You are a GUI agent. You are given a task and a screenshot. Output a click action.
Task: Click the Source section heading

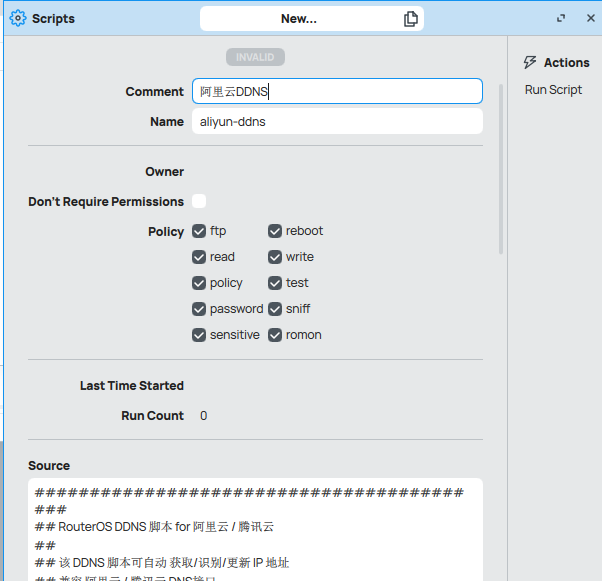coord(49,465)
